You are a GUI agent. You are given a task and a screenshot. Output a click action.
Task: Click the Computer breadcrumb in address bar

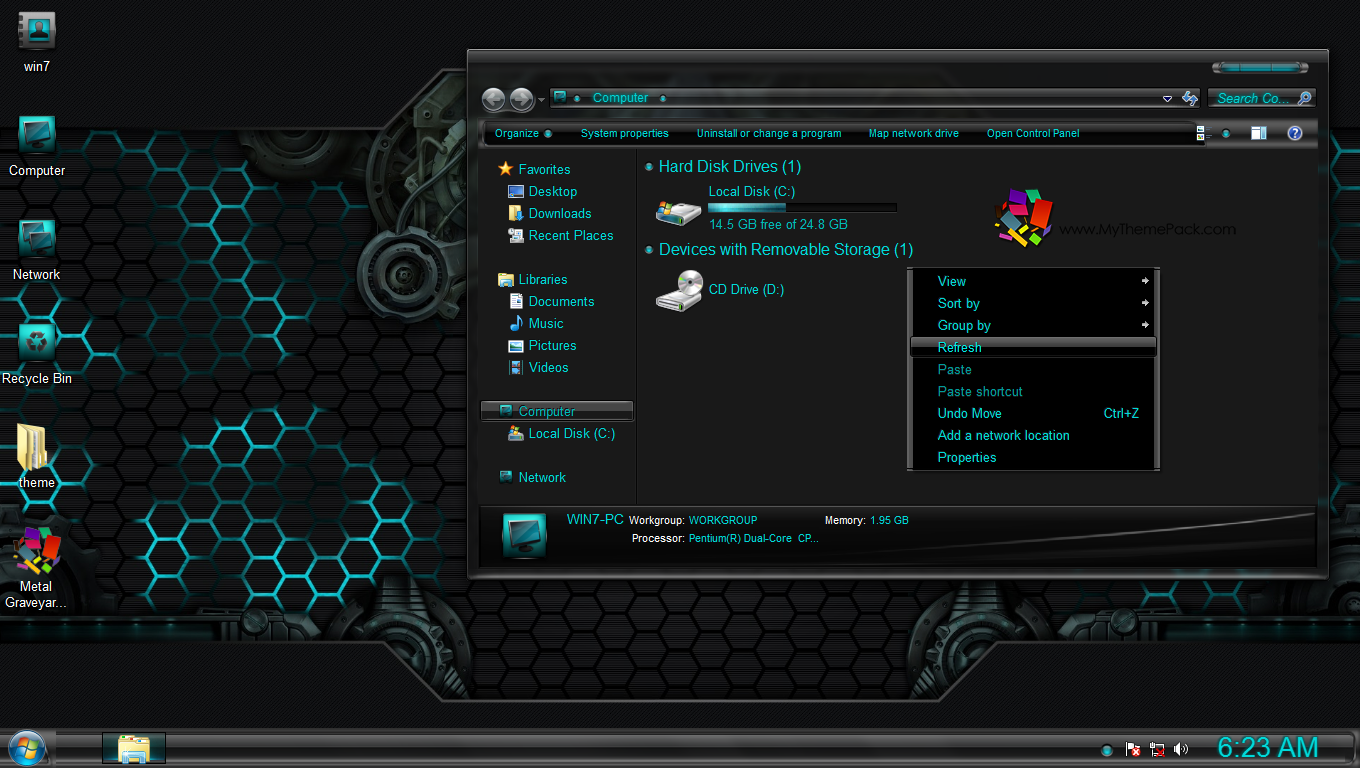point(620,98)
